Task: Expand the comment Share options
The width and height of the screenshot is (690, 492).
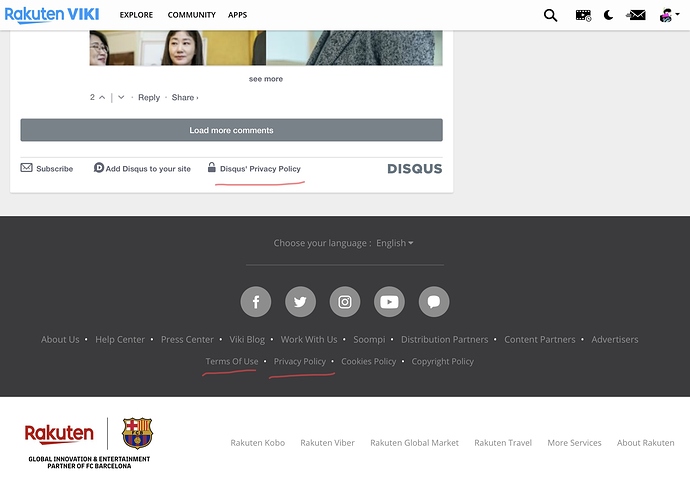Action: (184, 98)
